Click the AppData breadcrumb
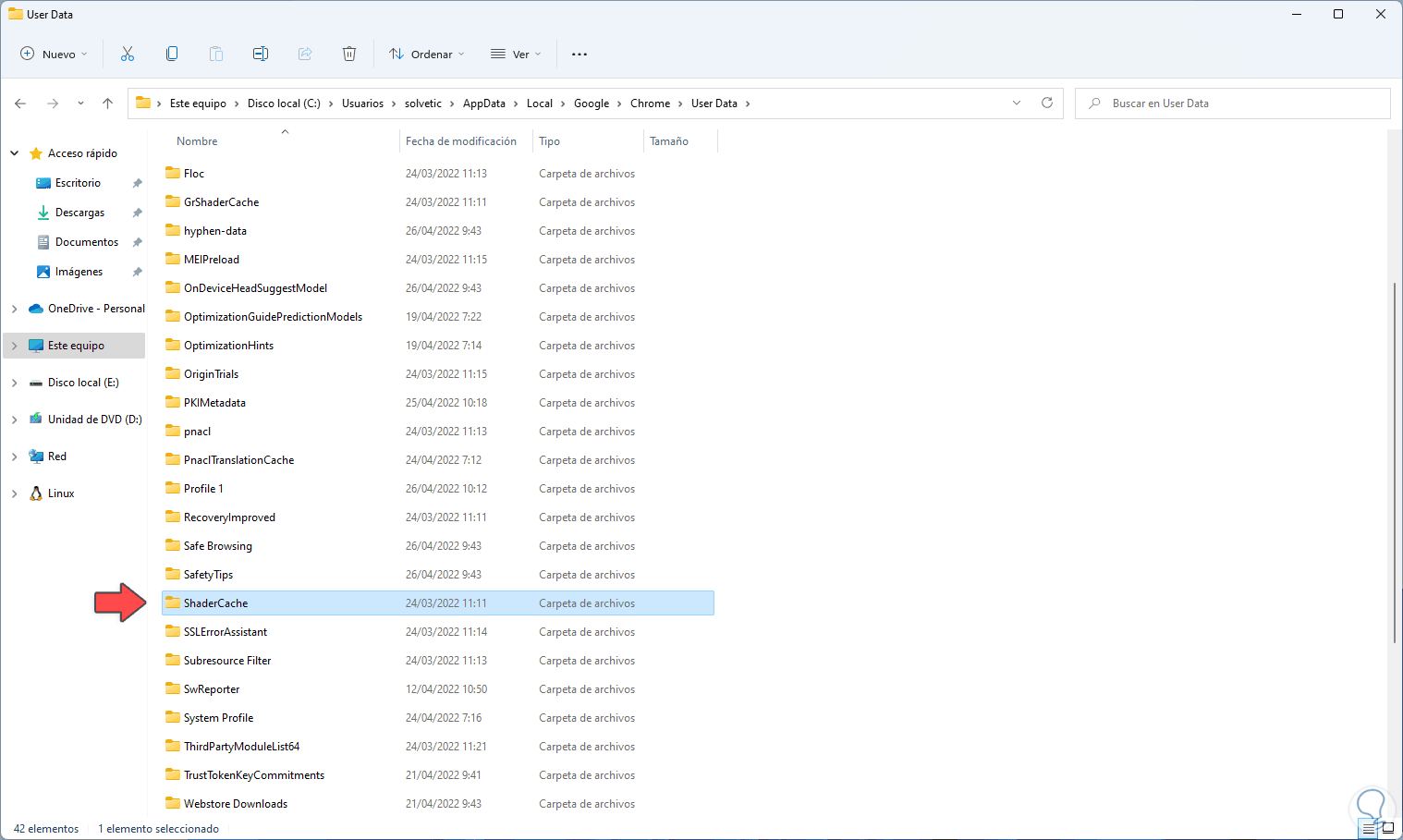1403x840 pixels. [484, 103]
